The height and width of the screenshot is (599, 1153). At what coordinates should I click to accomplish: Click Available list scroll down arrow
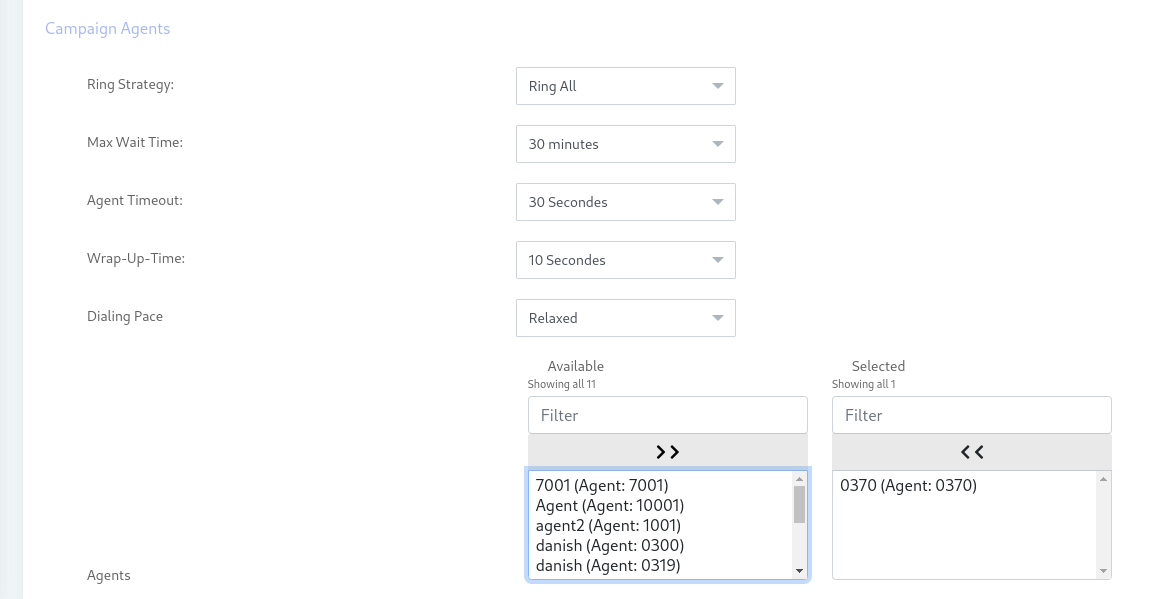coord(799,571)
